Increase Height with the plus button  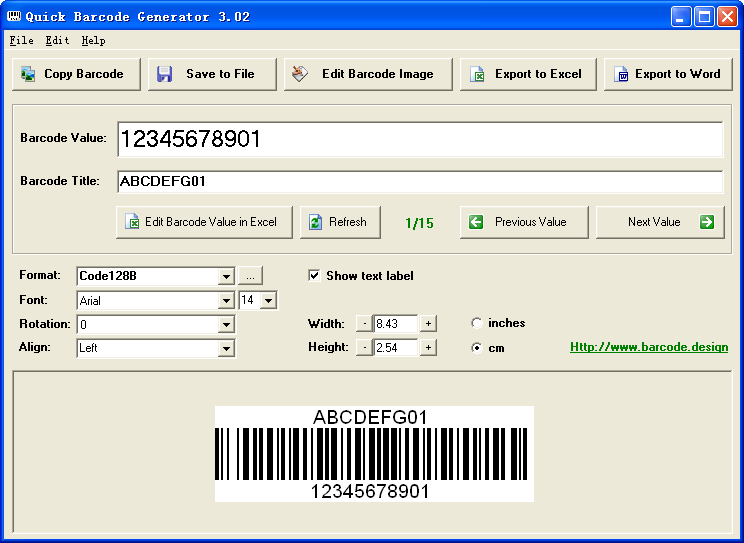tap(428, 347)
